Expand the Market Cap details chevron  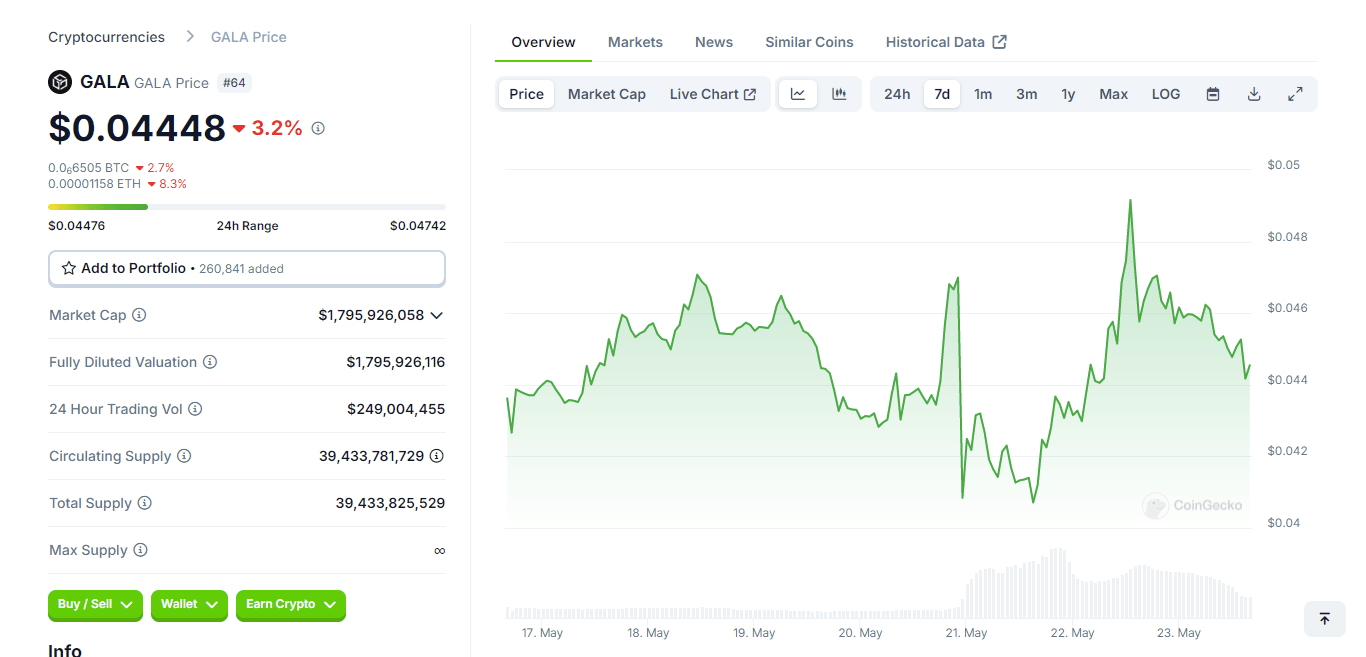[x=436, y=315]
